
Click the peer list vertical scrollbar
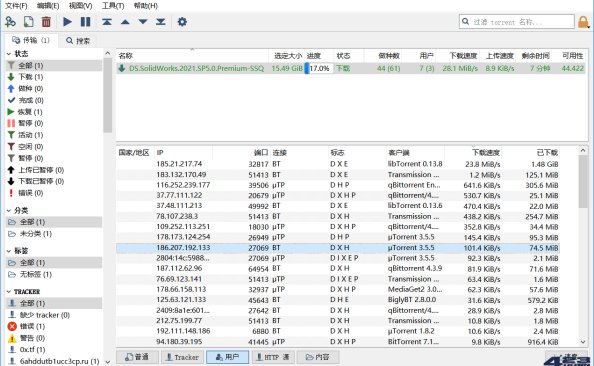click(583, 246)
